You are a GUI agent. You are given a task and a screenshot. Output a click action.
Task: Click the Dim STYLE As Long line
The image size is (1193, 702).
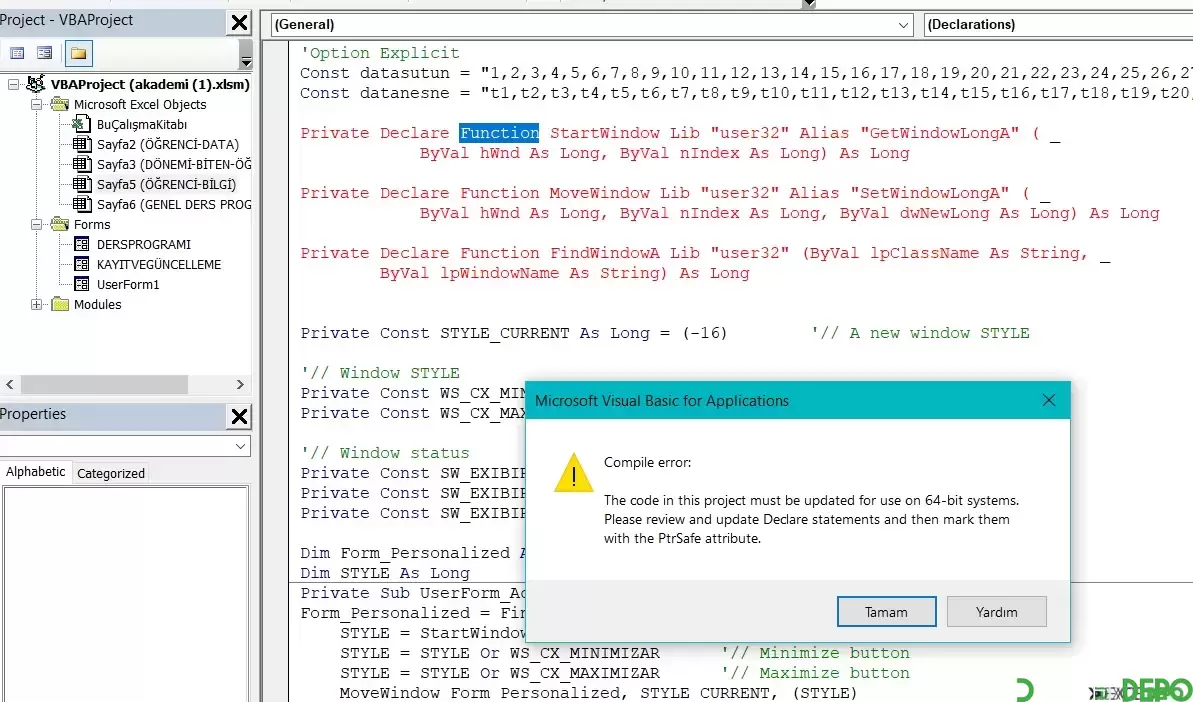tap(385, 573)
